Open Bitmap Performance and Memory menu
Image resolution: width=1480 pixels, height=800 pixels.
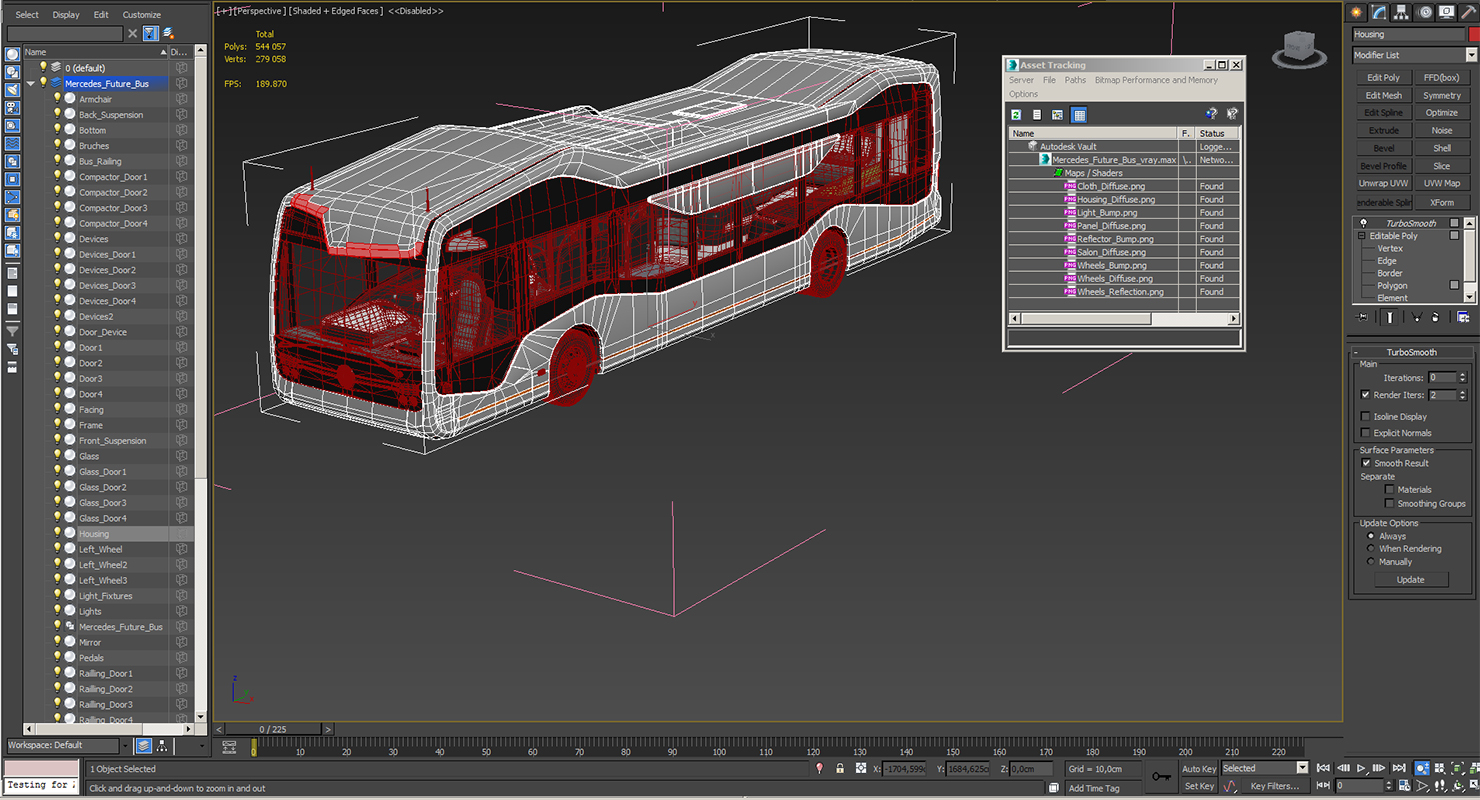[x=1156, y=80]
